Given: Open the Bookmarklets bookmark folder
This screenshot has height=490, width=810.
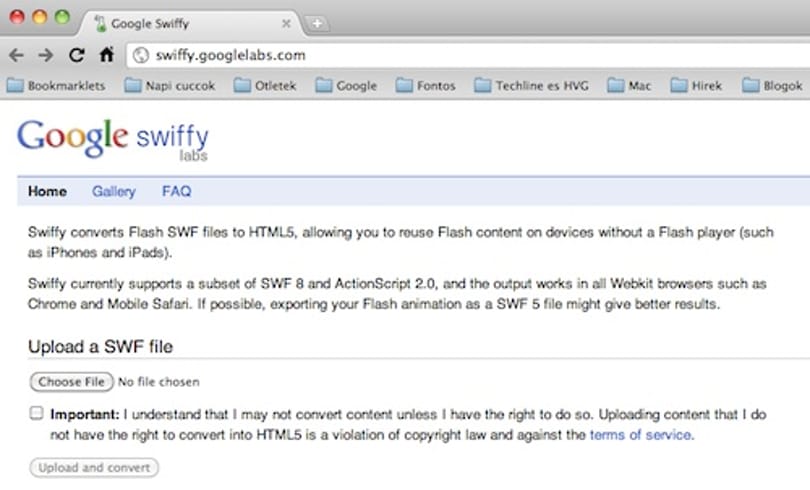Looking at the screenshot, I should pyautogui.click(x=56, y=86).
